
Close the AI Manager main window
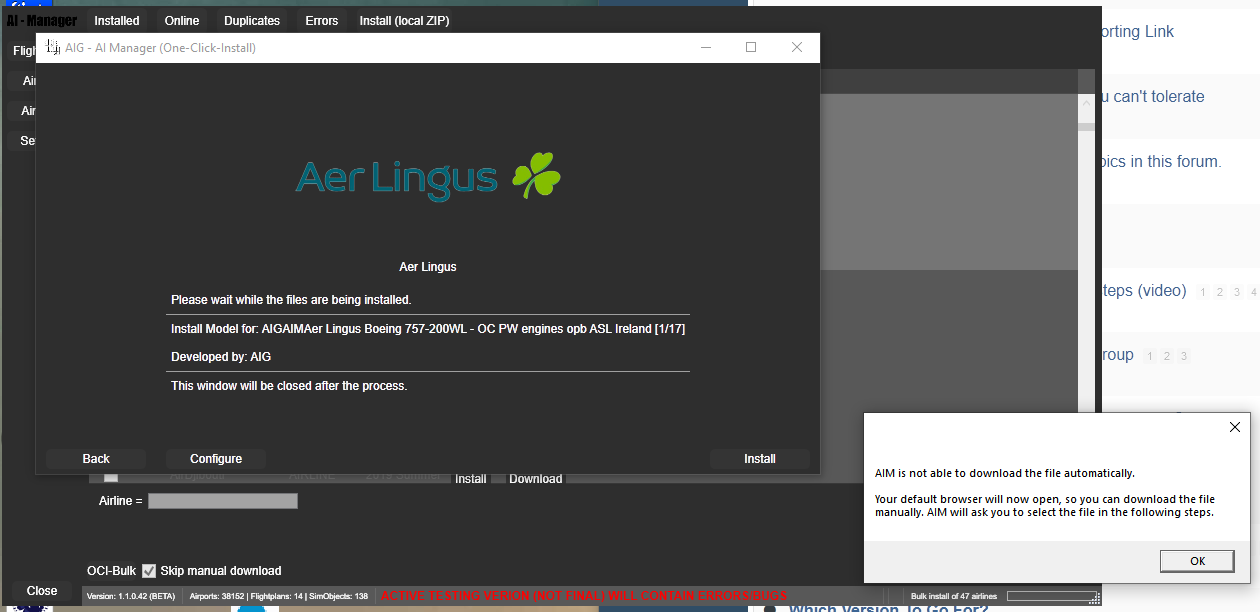pos(42,591)
